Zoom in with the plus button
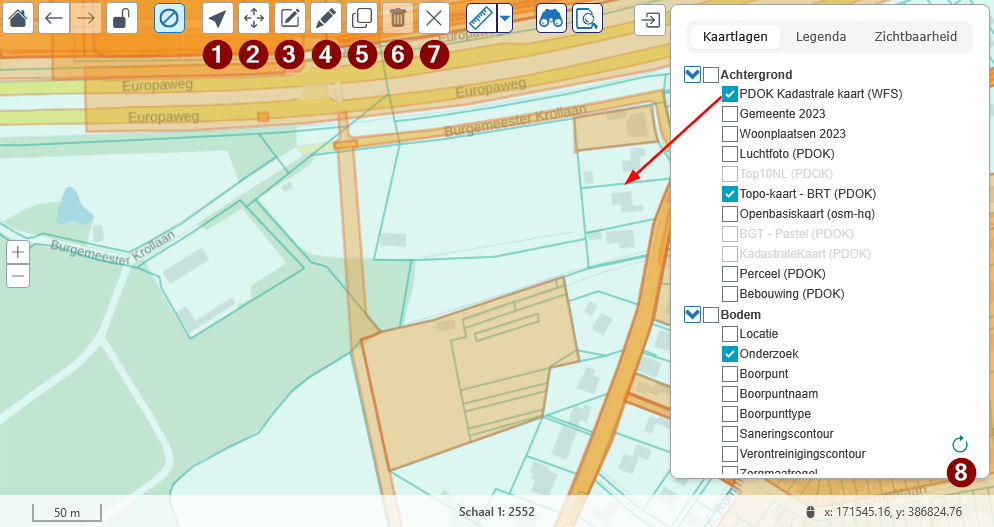Screen dimensions: 994x527 click(18, 252)
